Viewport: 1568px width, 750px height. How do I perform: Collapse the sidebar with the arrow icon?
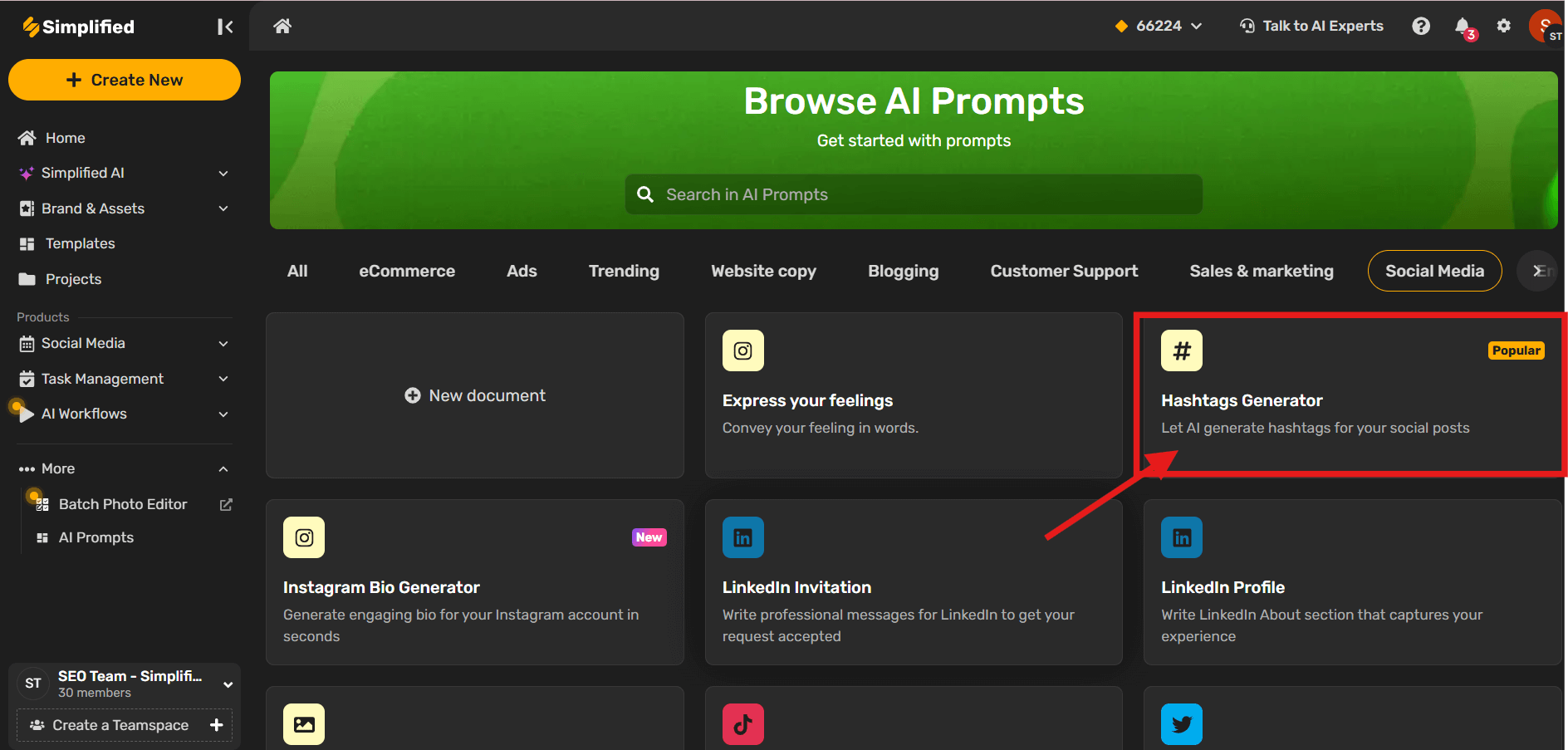(x=225, y=27)
